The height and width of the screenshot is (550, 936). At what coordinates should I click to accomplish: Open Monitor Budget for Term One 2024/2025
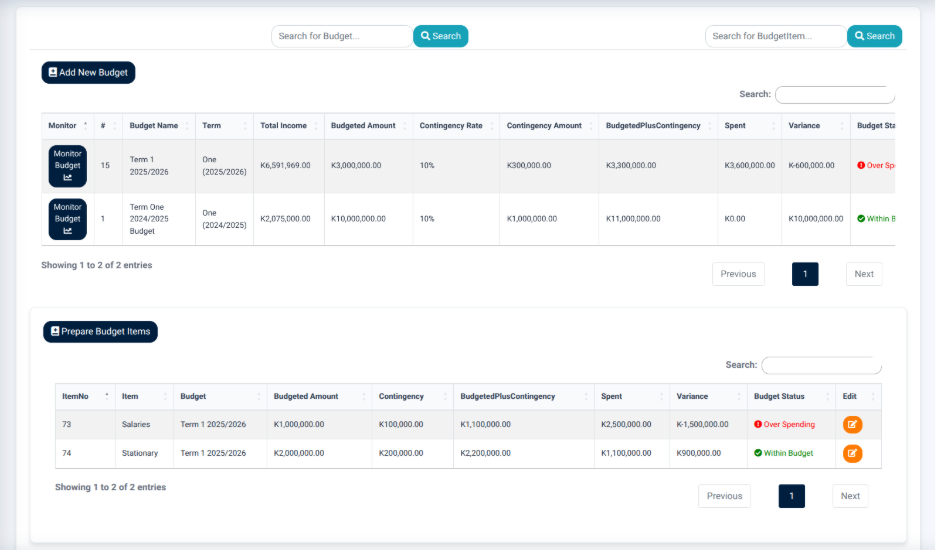pyautogui.click(x=67, y=219)
